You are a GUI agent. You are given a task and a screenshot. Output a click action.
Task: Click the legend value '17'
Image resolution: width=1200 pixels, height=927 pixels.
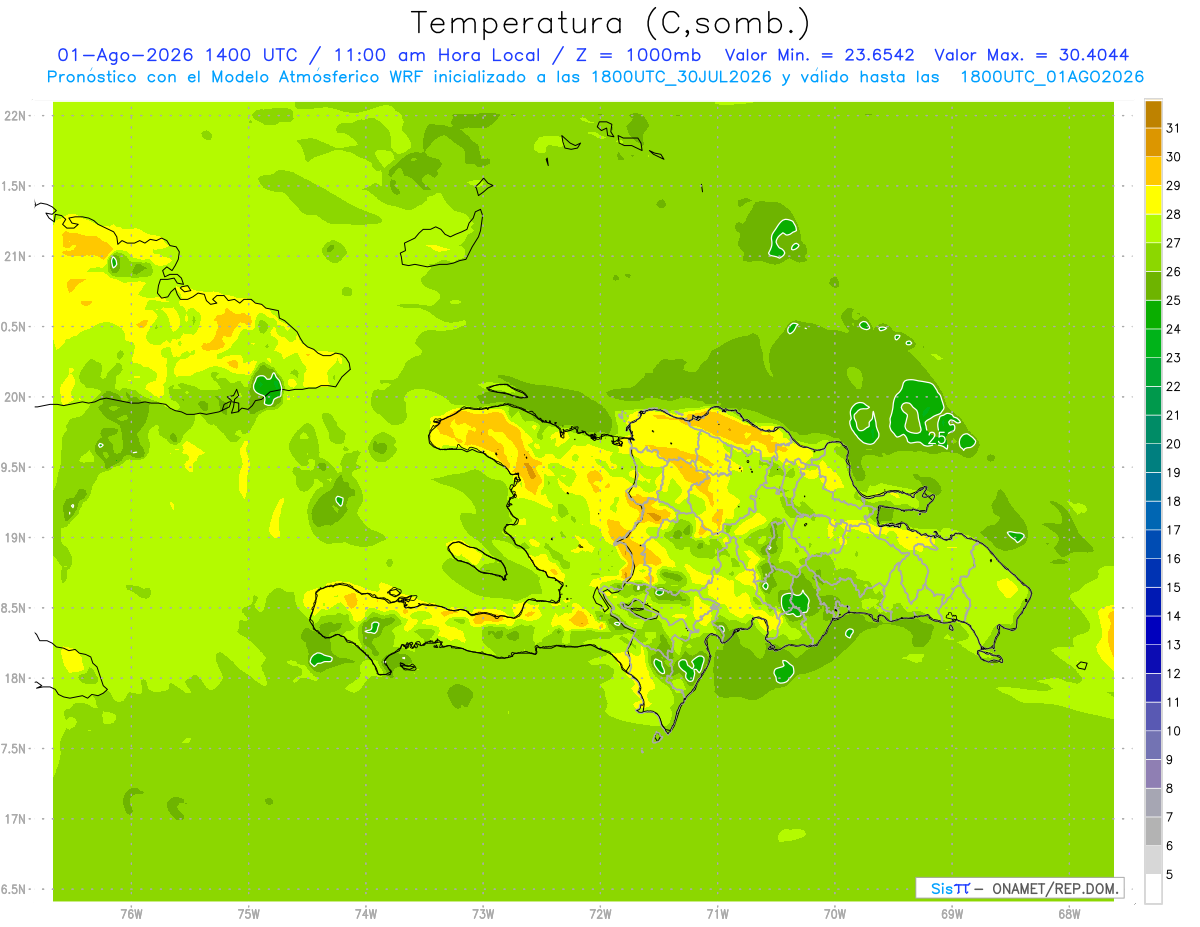pyautogui.click(x=1173, y=530)
